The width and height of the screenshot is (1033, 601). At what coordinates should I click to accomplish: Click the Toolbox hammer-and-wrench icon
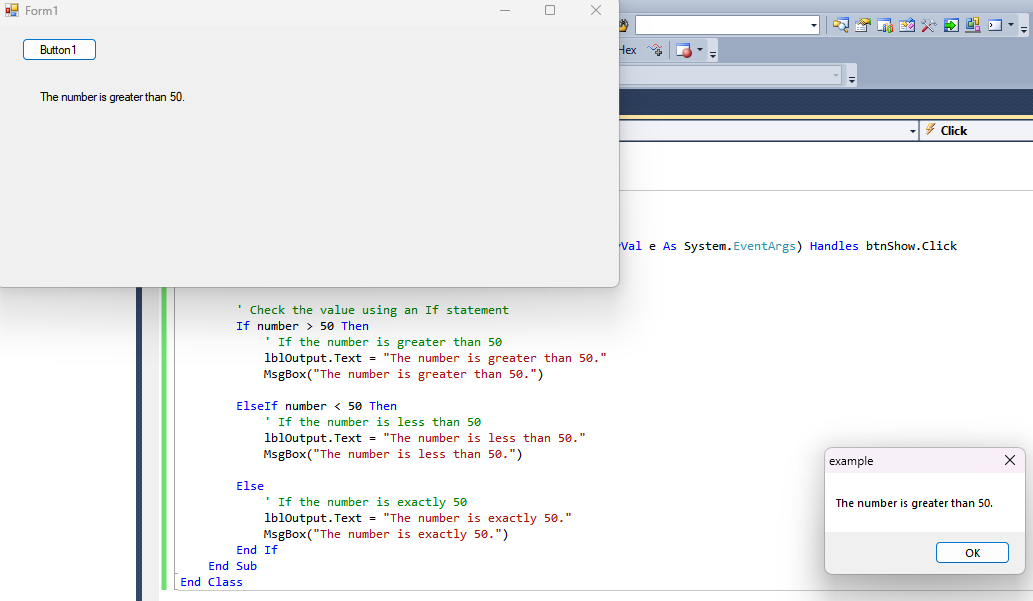click(929, 25)
